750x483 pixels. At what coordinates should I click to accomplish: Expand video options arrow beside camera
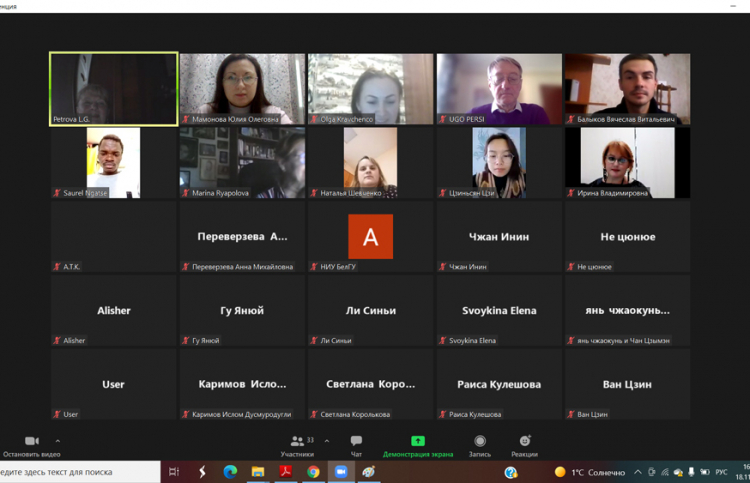58,441
